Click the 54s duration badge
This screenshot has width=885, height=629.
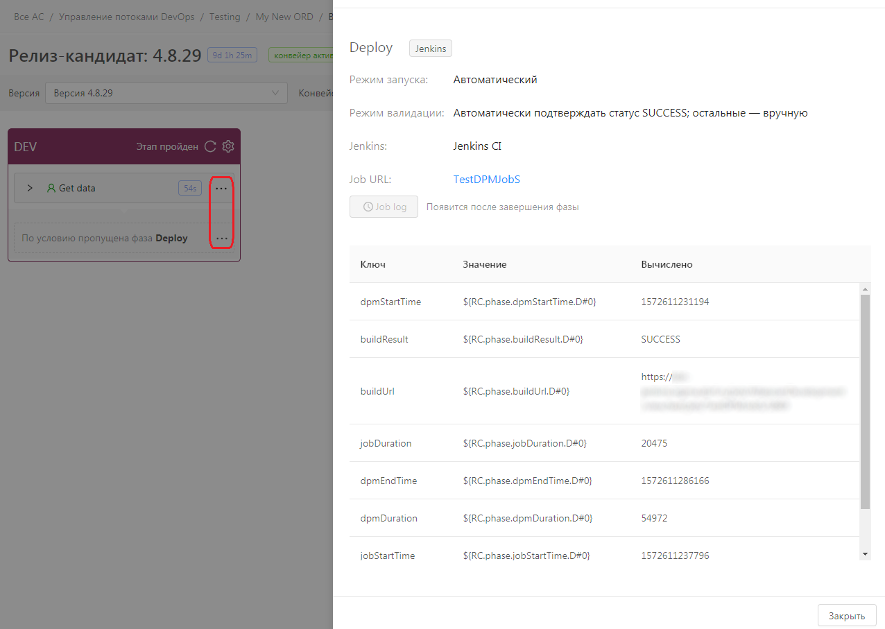pos(189,188)
